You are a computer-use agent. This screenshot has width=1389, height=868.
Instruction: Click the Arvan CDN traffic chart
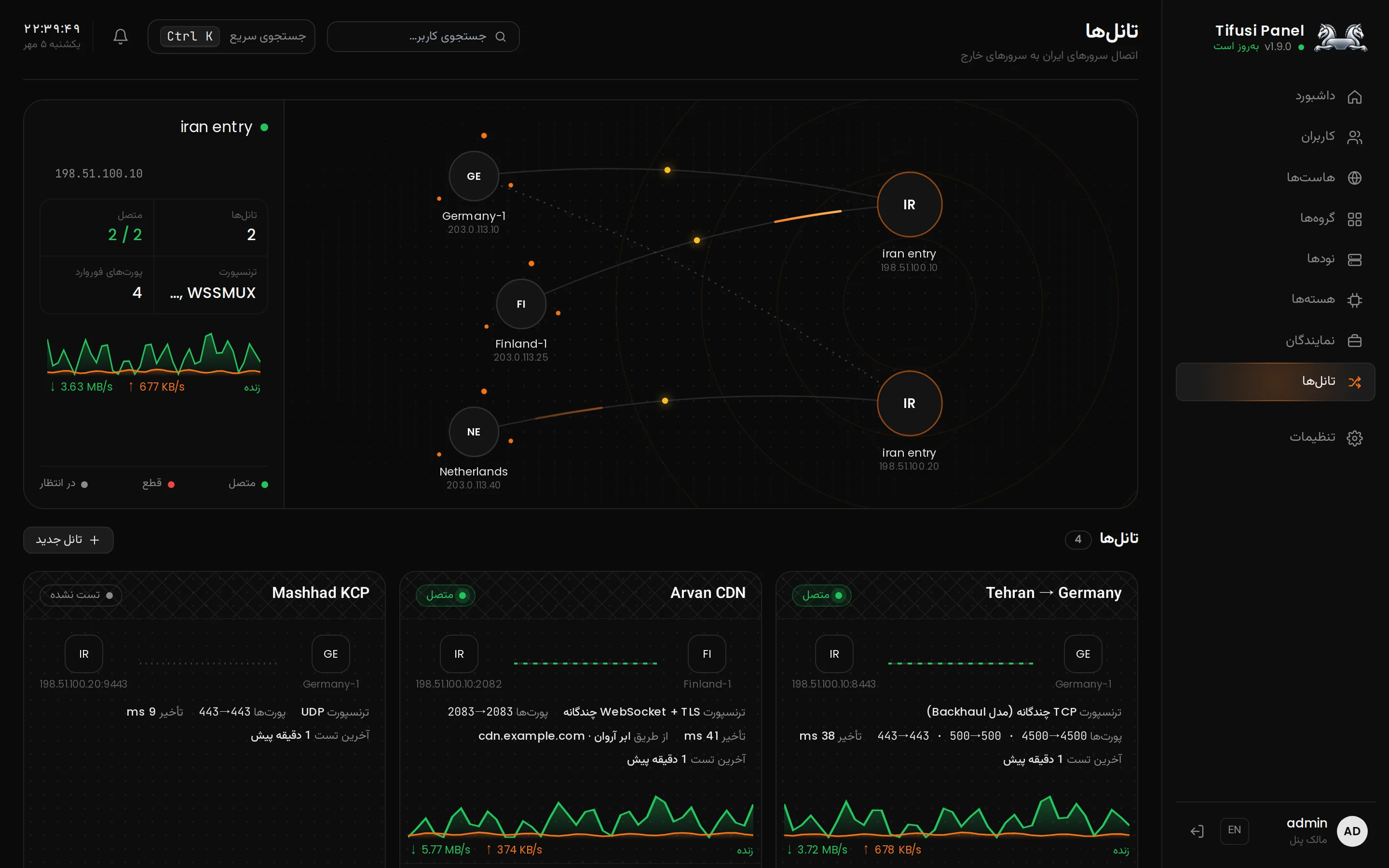point(580,816)
